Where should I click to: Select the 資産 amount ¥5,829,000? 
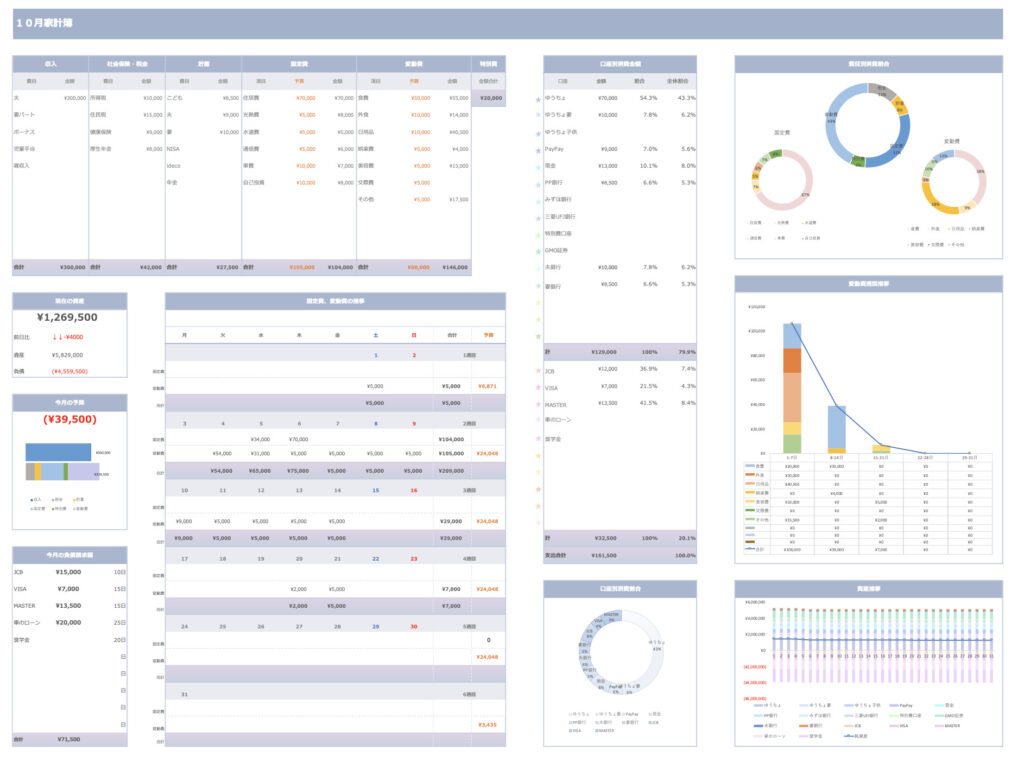(67, 355)
